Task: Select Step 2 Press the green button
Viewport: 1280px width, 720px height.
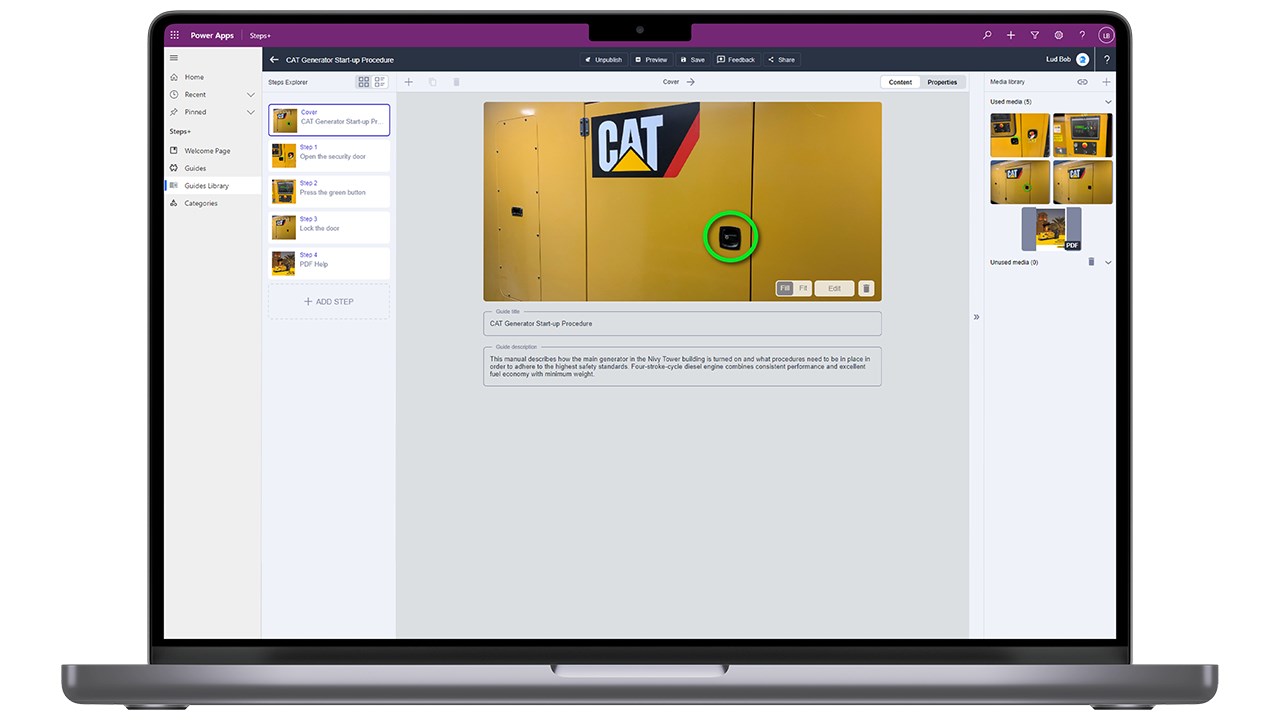Action: pyautogui.click(x=329, y=191)
